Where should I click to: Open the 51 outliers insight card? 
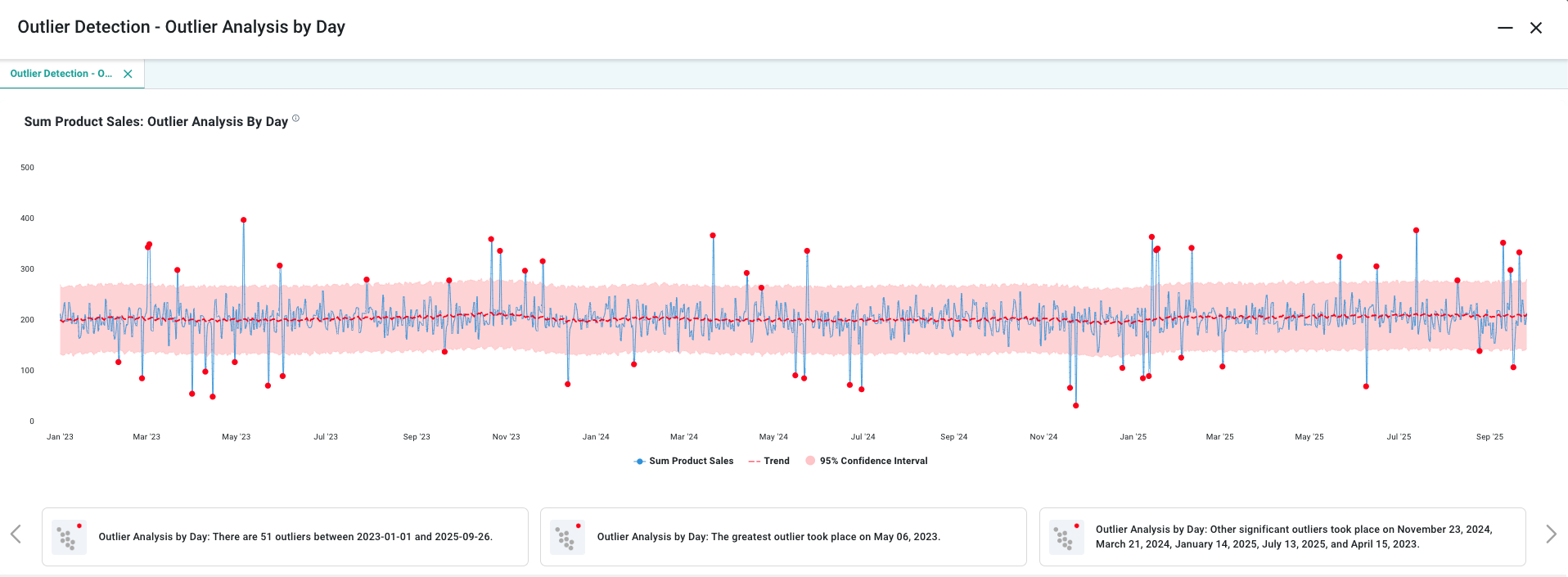(x=295, y=537)
